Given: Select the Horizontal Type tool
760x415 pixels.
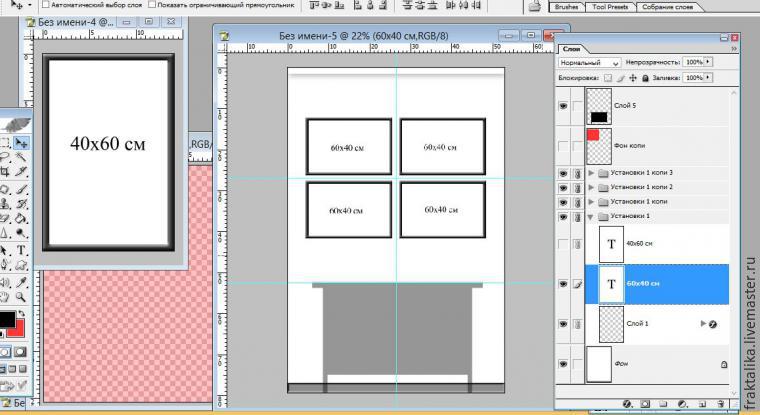Looking at the screenshot, I should pyautogui.click(x=22, y=250).
